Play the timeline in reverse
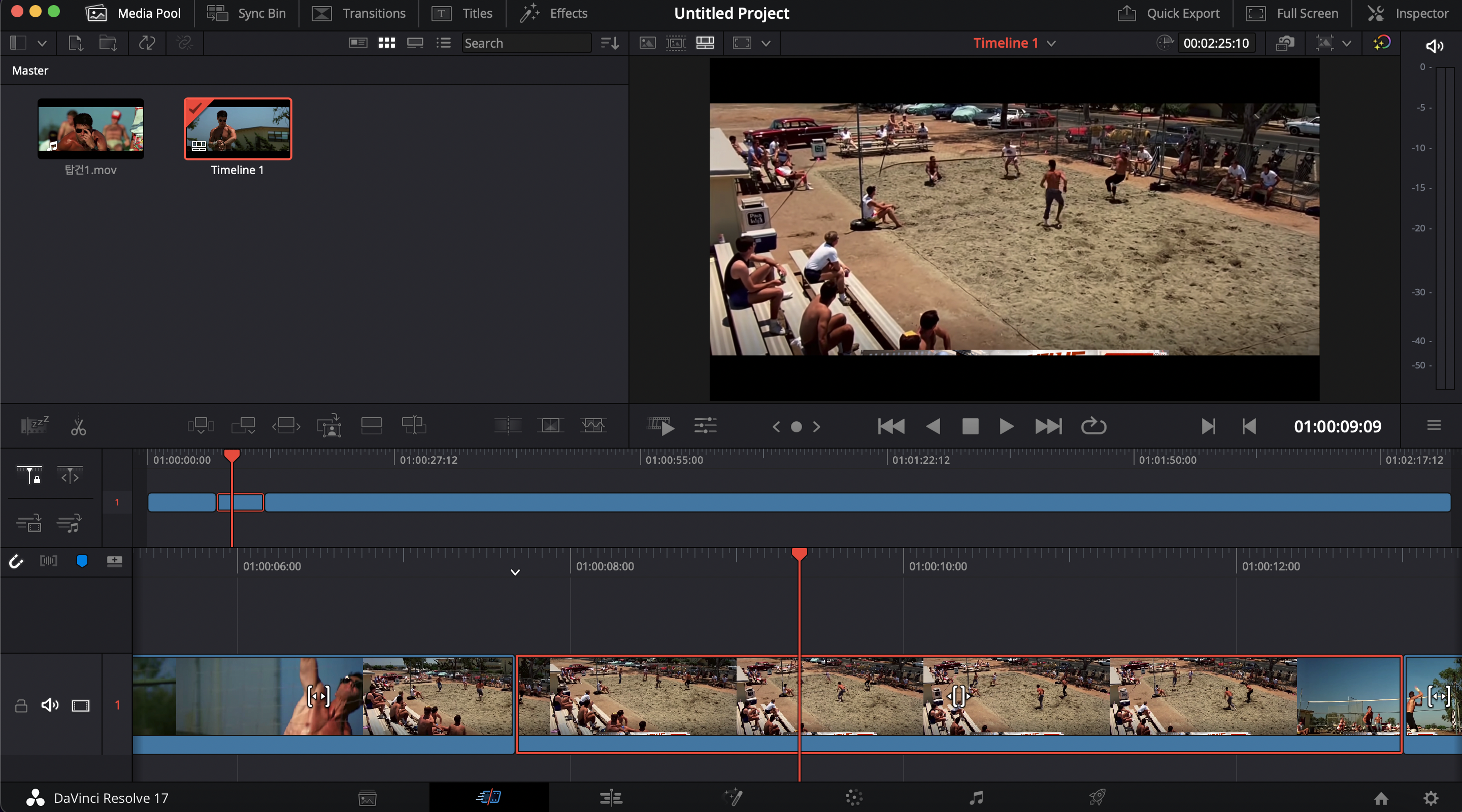Image resolution: width=1462 pixels, height=812 pixels. click(x=933, y=426)
